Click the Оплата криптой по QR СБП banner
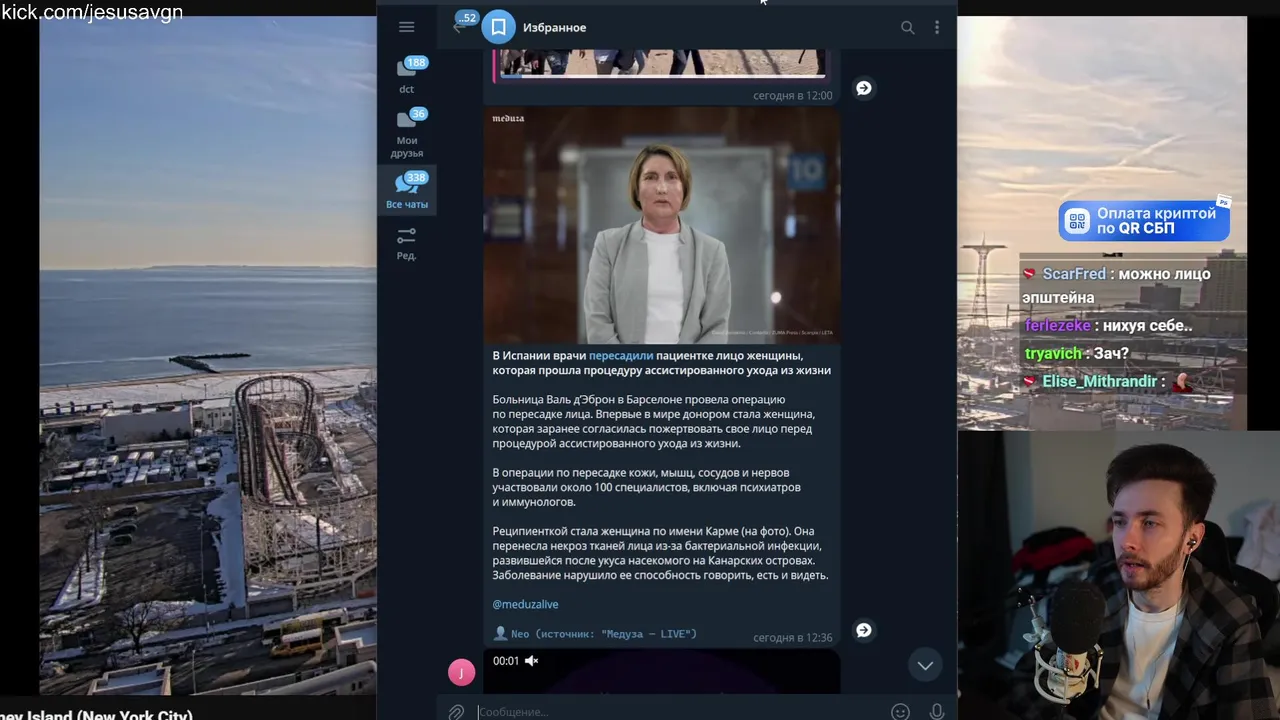 (1144, 221)
